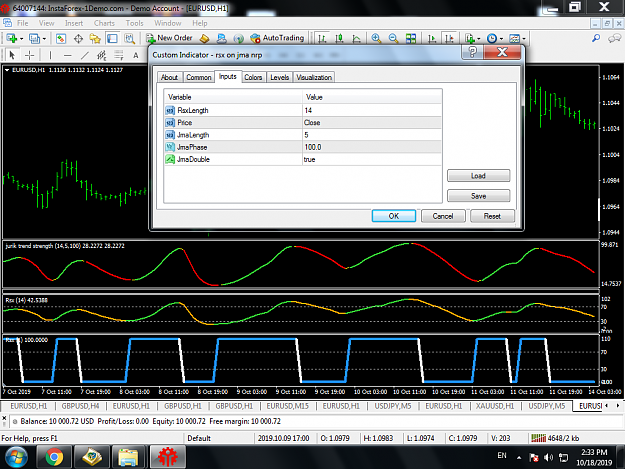Image resolution: width=625 pixels, height=469 pixels.
Task: Switch to the Visualization tab
Action: (314, 77)
